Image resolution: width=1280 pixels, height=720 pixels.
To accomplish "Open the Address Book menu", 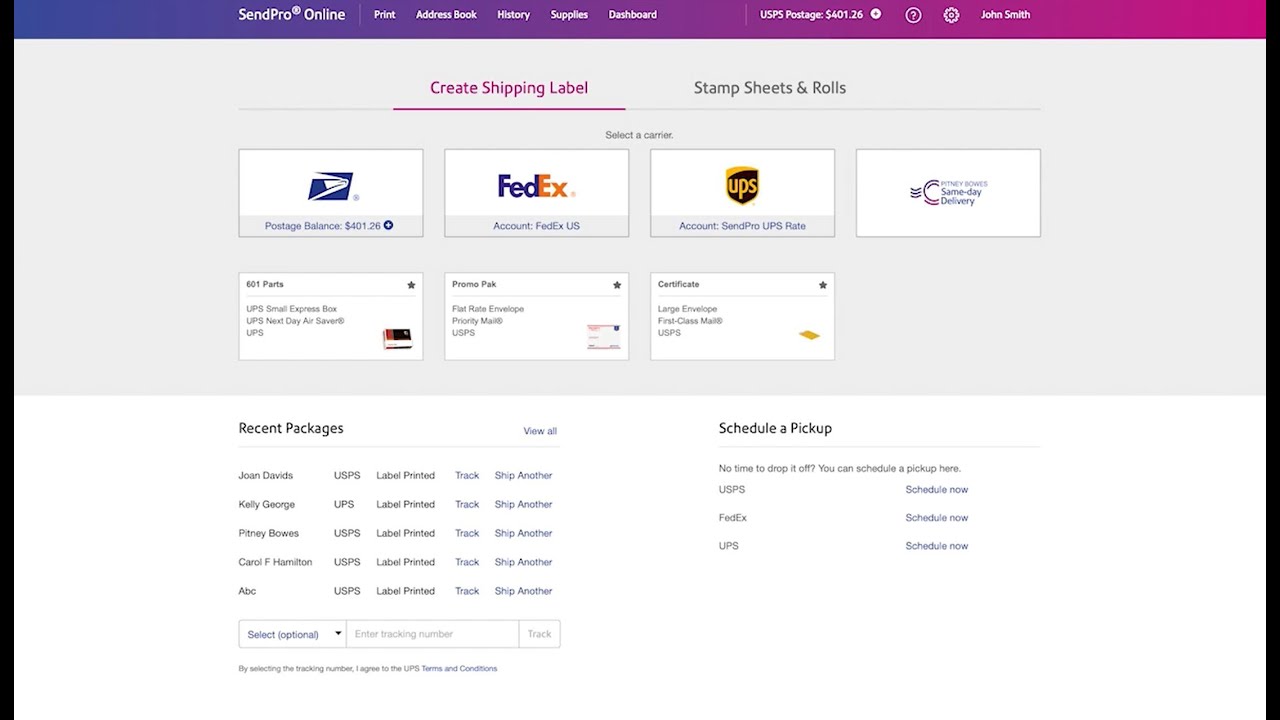I will point(446,15).
